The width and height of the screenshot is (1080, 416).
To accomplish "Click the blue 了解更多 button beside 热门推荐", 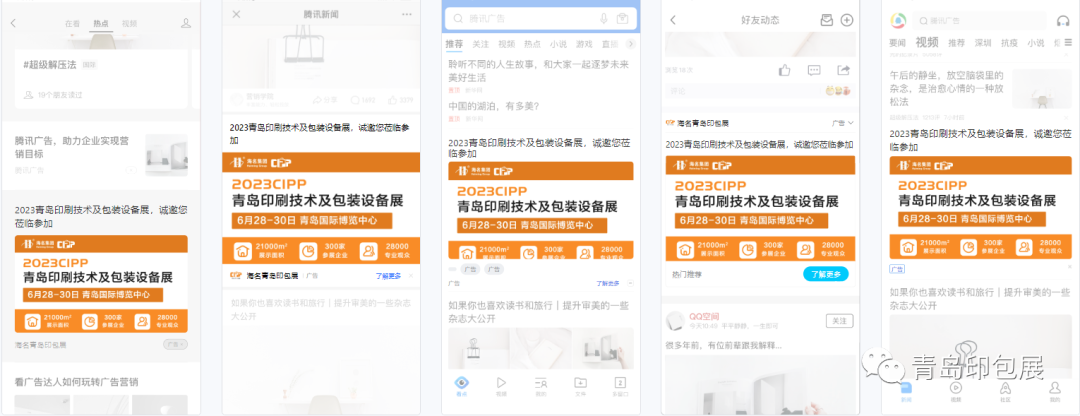I will pos(825,274).
